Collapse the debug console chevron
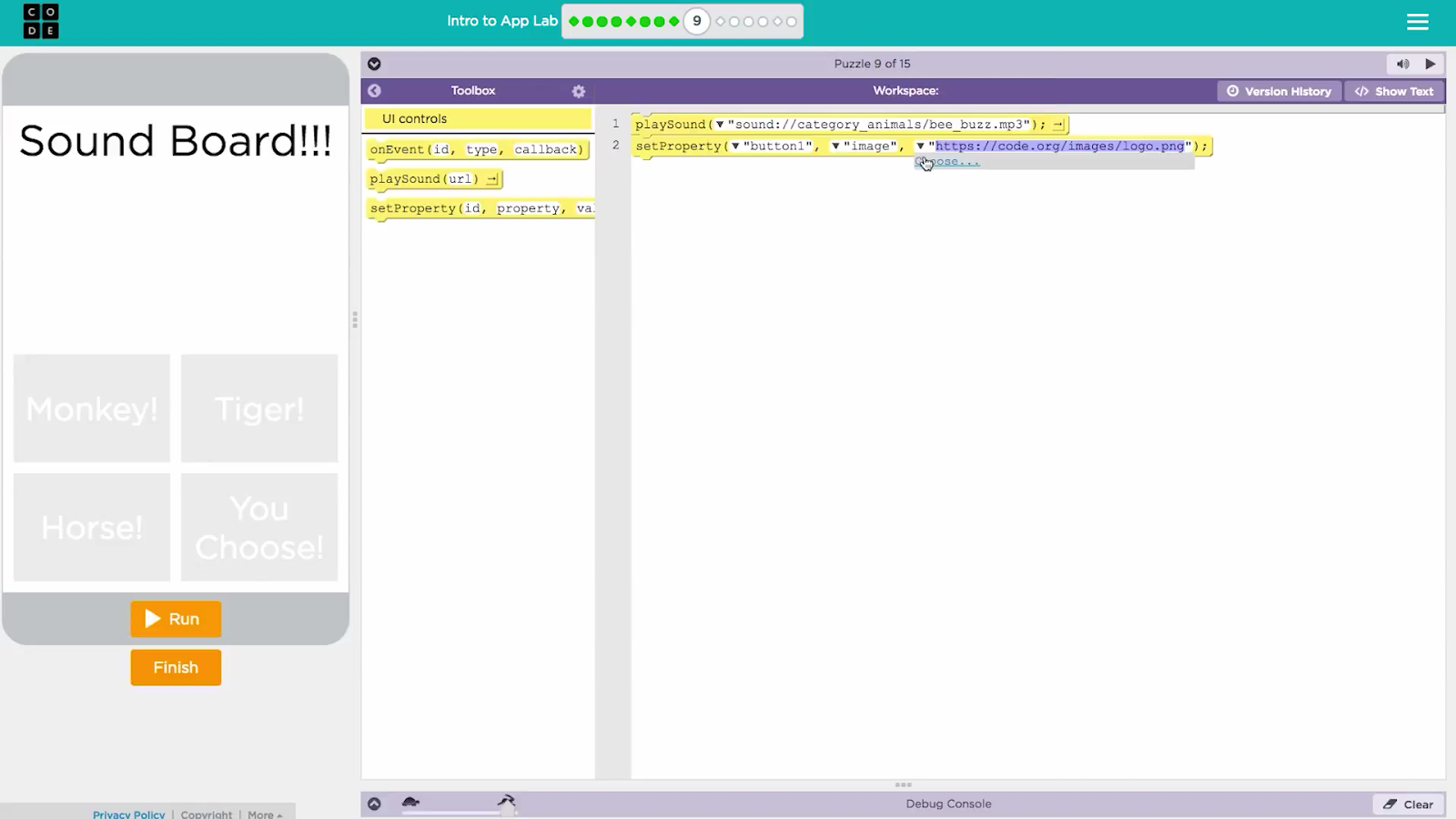1456x819 pixels. coord(374,804)
